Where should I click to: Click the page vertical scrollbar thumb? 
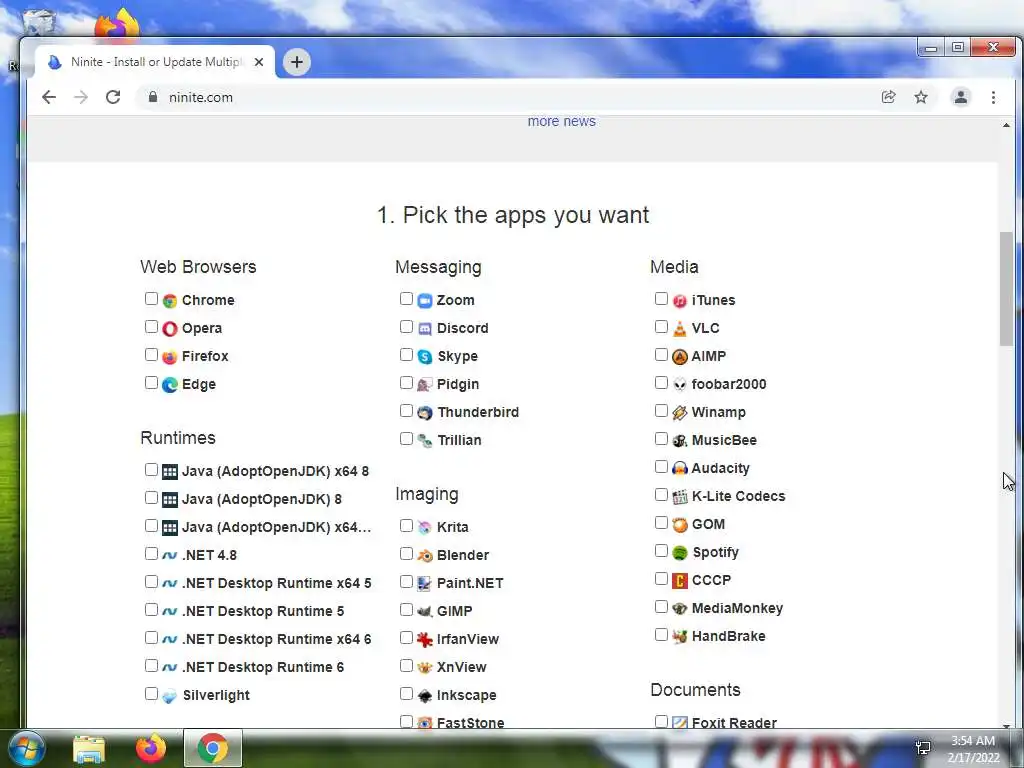1006,289
